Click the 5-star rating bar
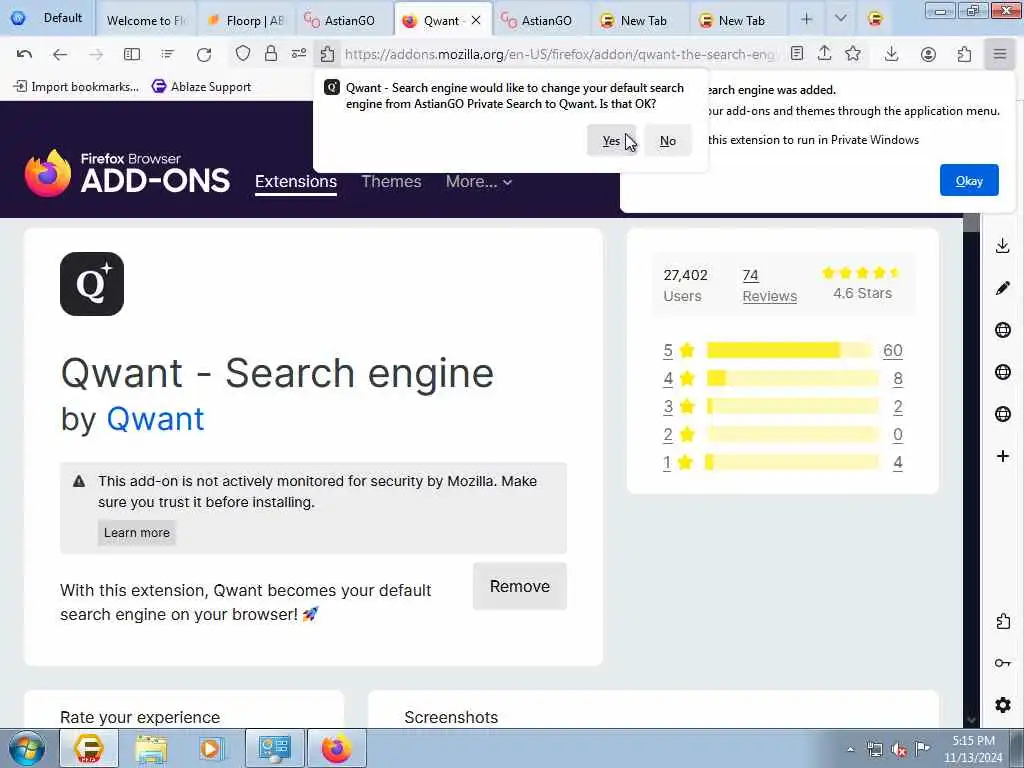Viewport: 1024px width, 768px height. [789, 350]
